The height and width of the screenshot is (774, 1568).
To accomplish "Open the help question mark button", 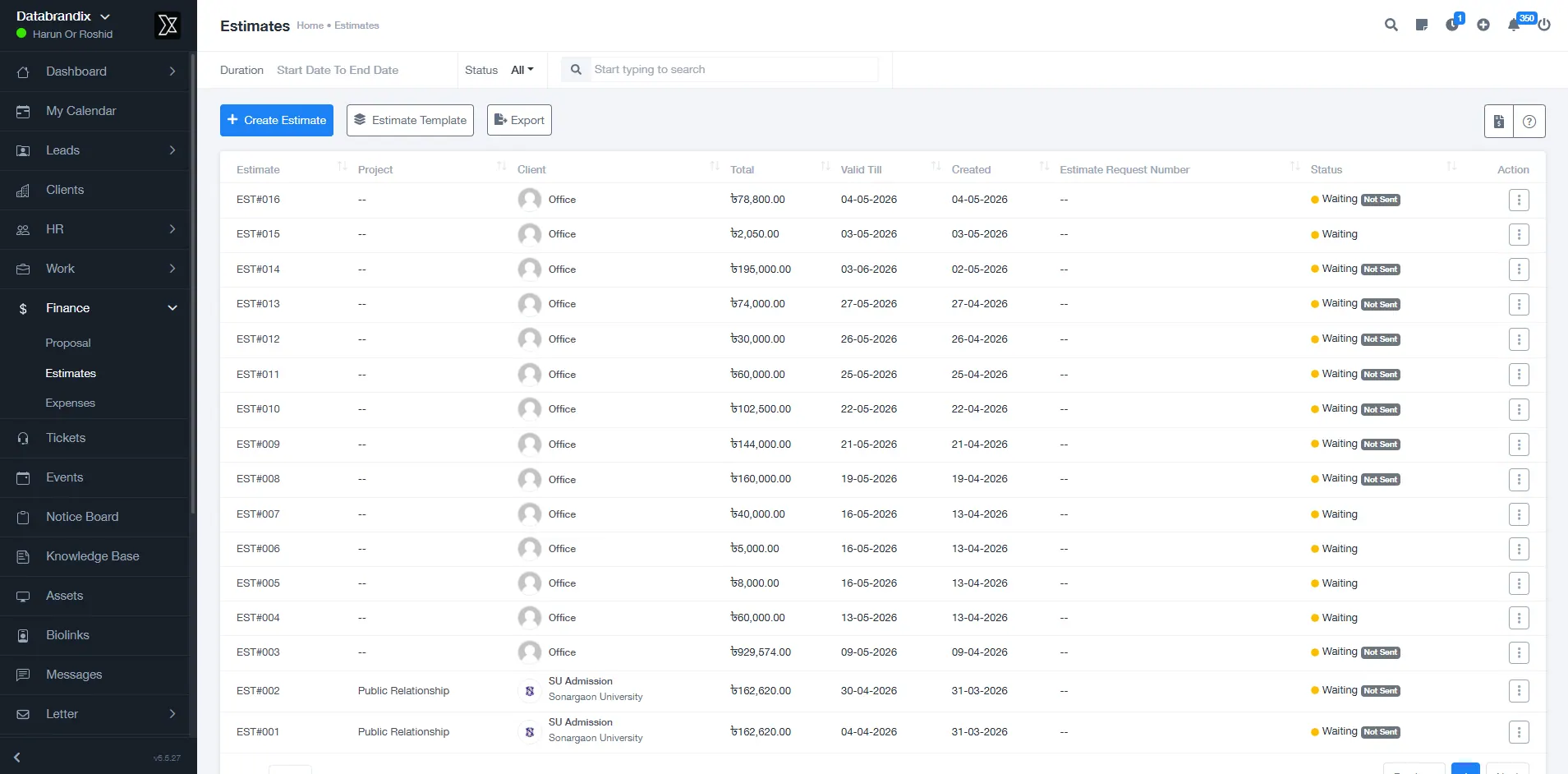I will click(1529, 121).
